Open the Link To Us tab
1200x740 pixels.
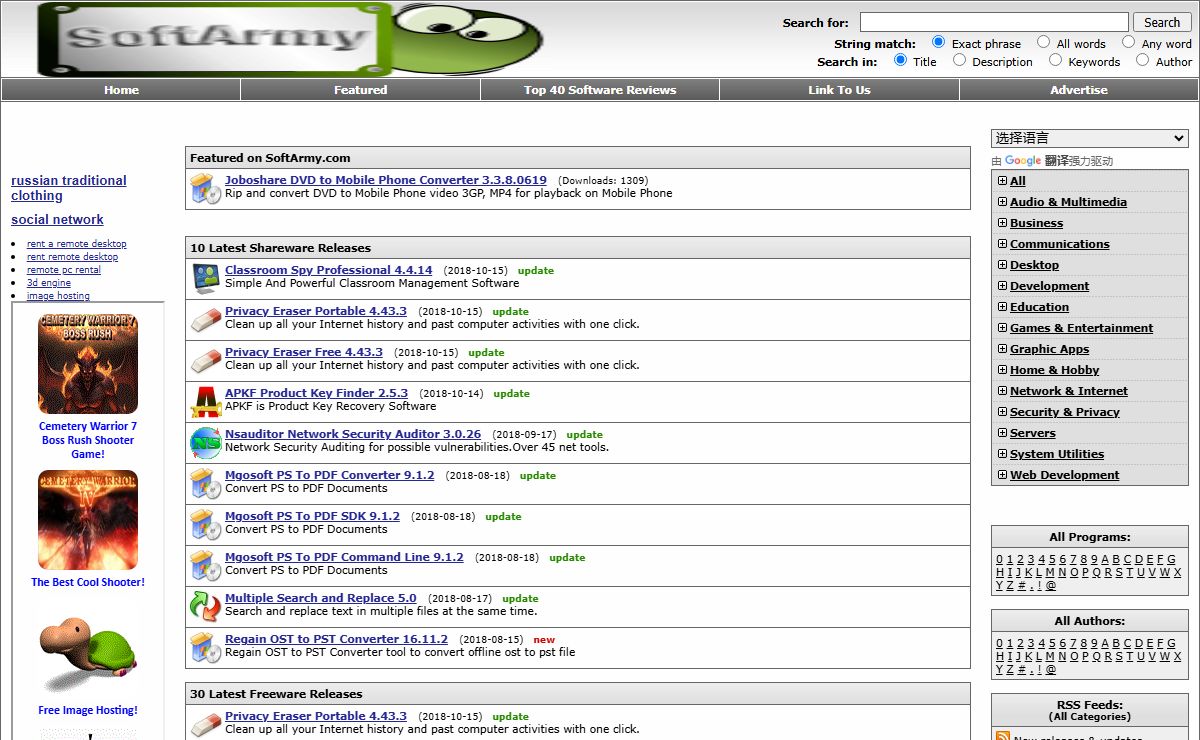coord(839,90)
